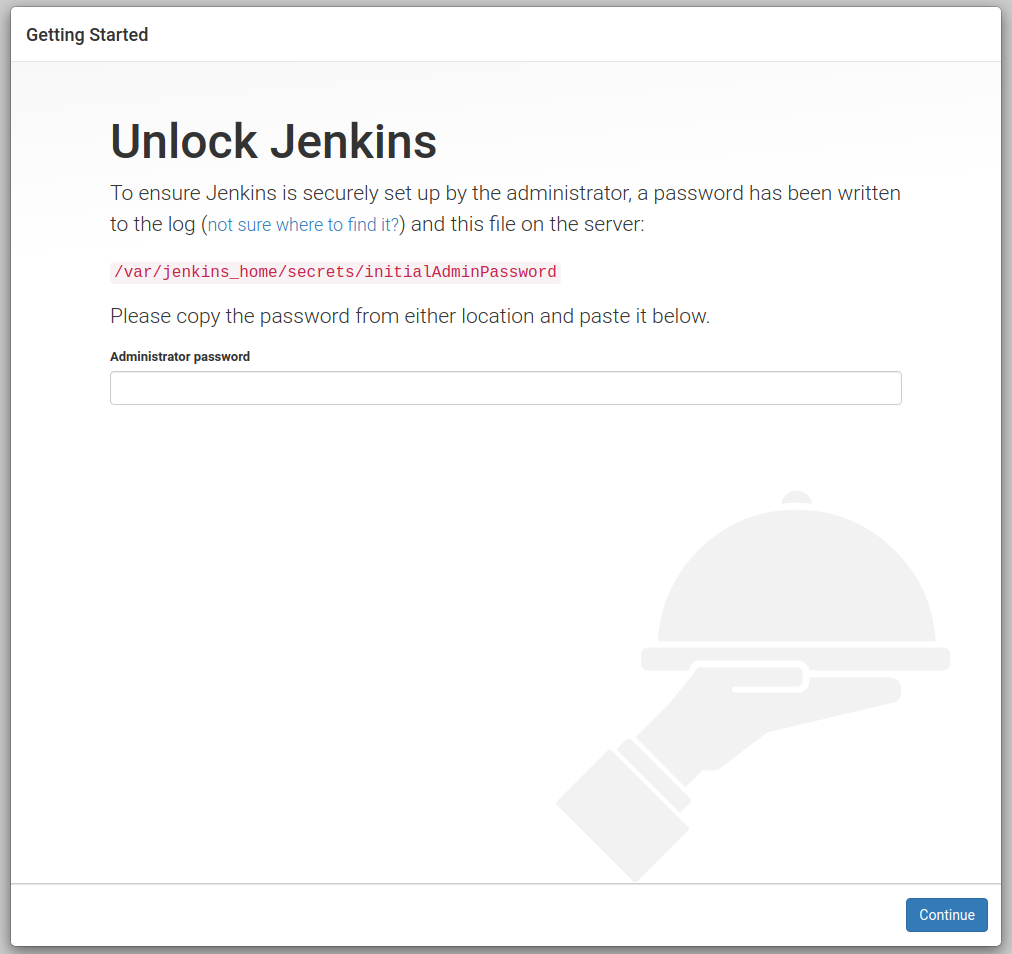Click the 'Administrator password' field label
The width and height of the screenshot is (1012, 954).
[x=180, y=356]
